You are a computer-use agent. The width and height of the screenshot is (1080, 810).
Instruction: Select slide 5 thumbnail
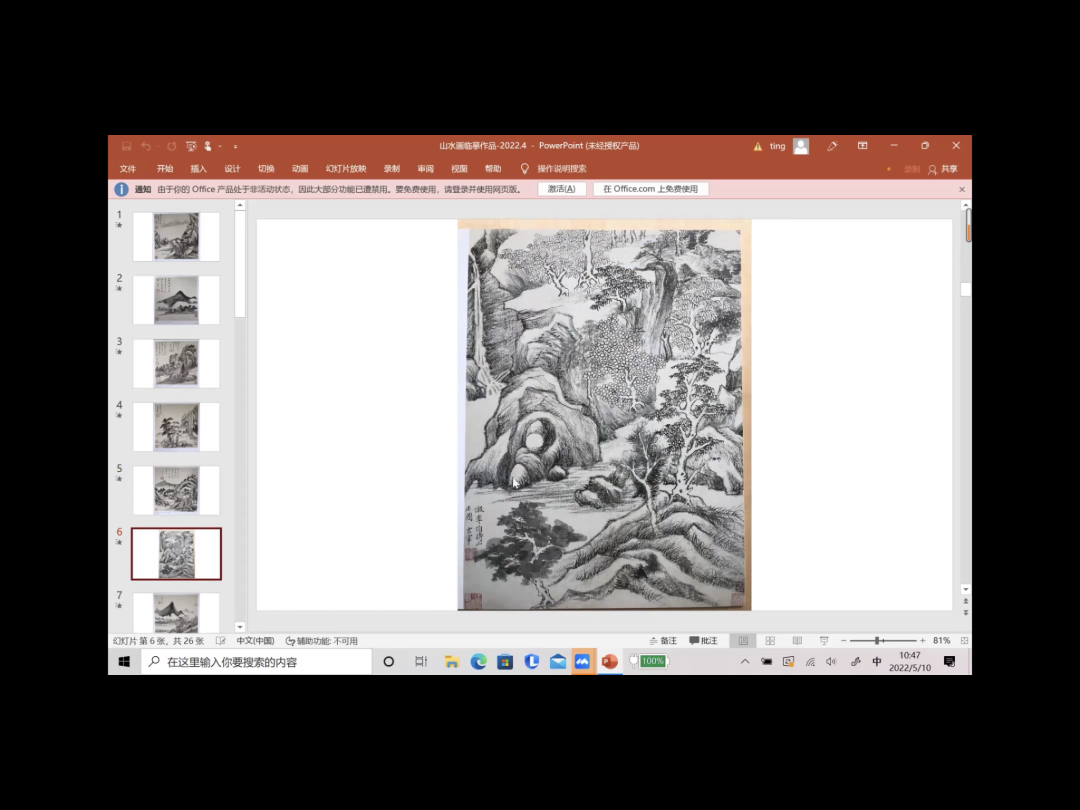(176, 490)
